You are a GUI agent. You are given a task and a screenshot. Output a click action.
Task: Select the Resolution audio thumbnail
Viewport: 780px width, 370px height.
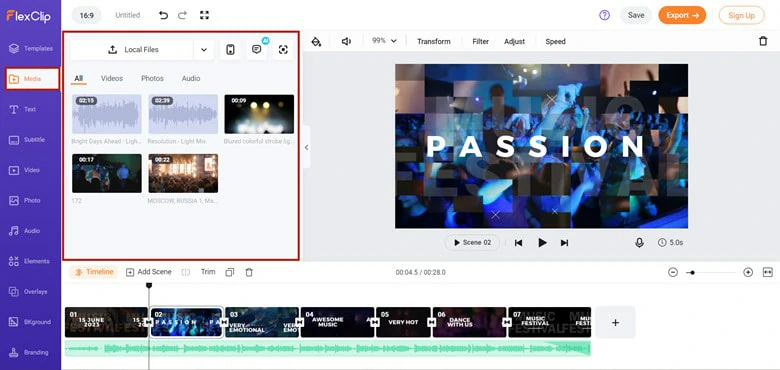tap(183, 114)
